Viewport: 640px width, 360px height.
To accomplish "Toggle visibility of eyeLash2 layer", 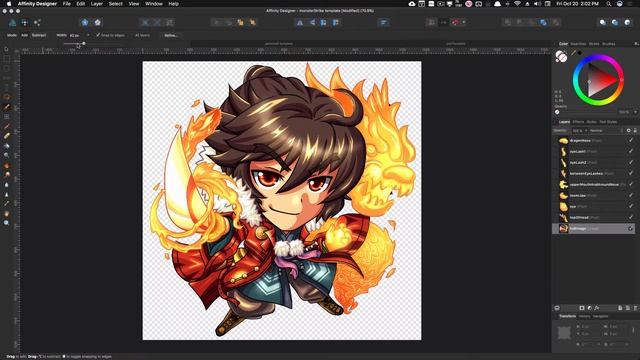I will point(631,162).
